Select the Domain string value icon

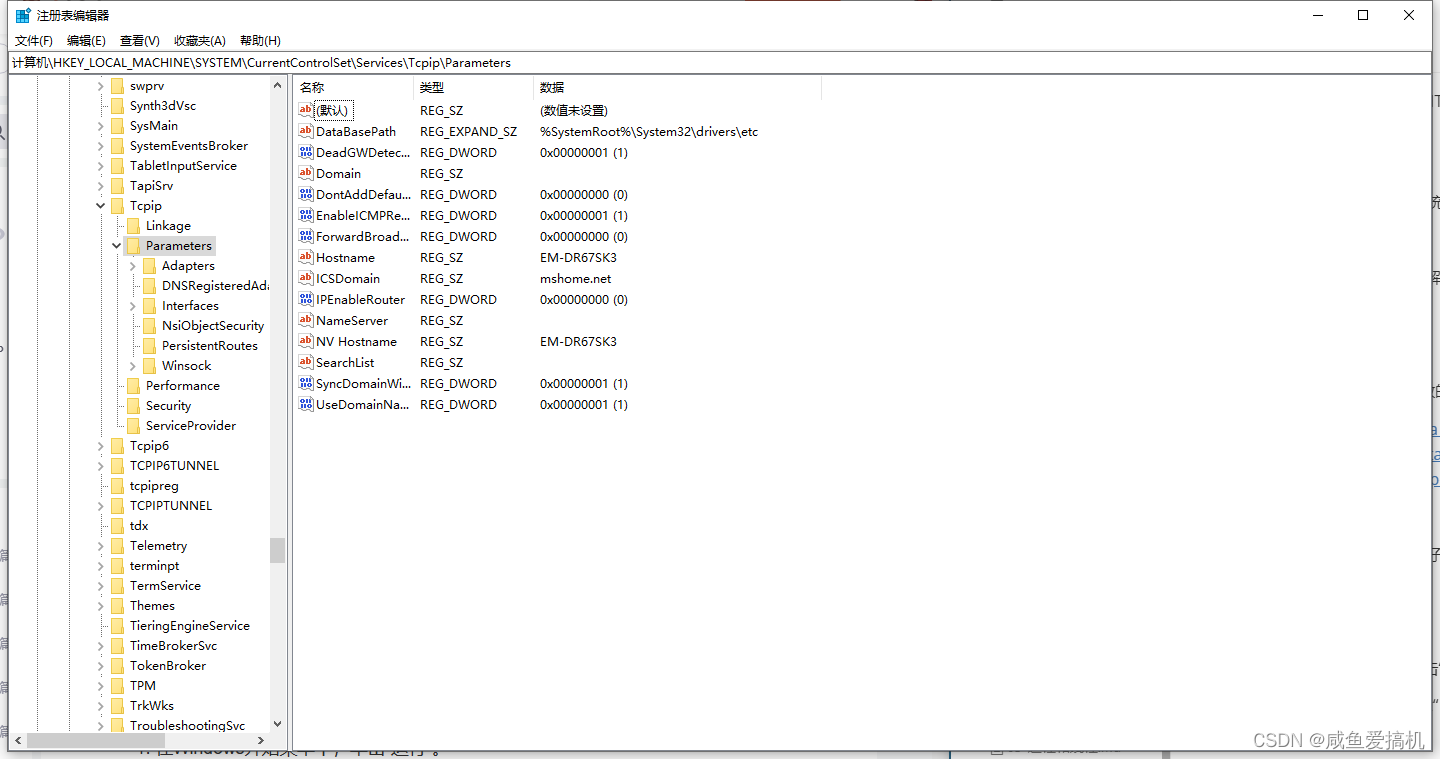306,173
